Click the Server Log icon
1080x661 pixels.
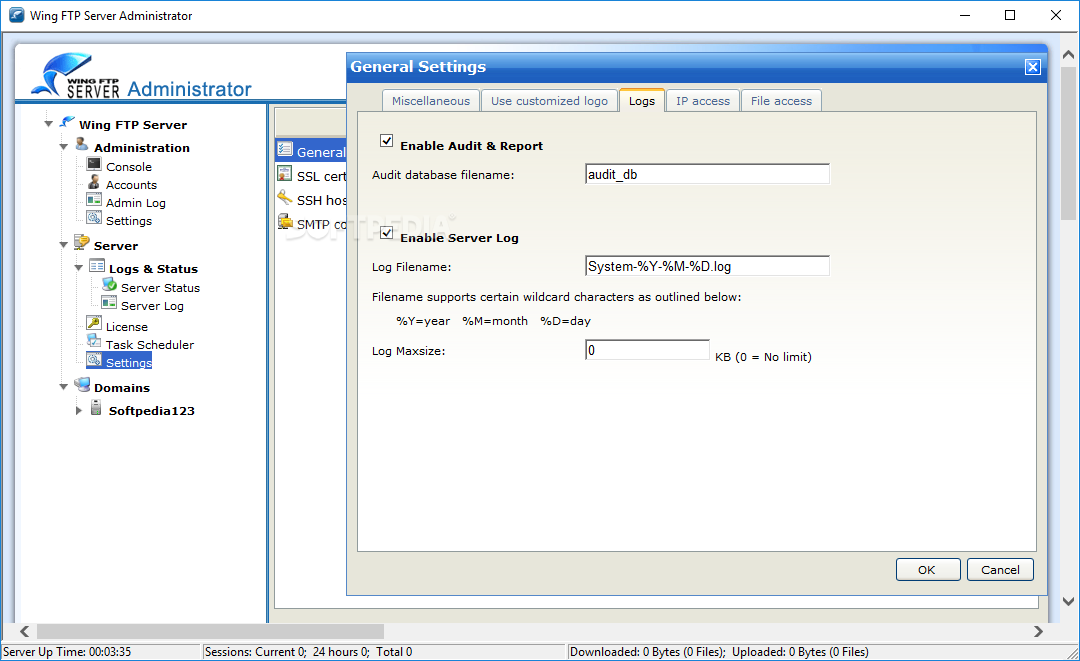pyautogui.click(x=109, y=302)
